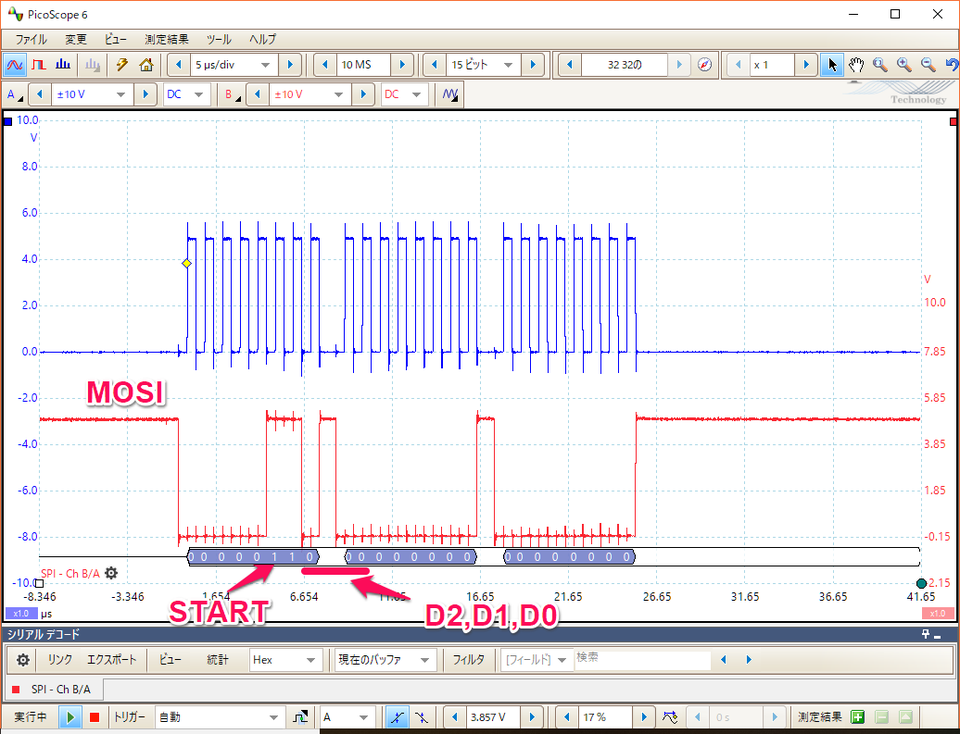Toggle falling edge trigger button
The image size is (960, 734).
coord(422,717)
